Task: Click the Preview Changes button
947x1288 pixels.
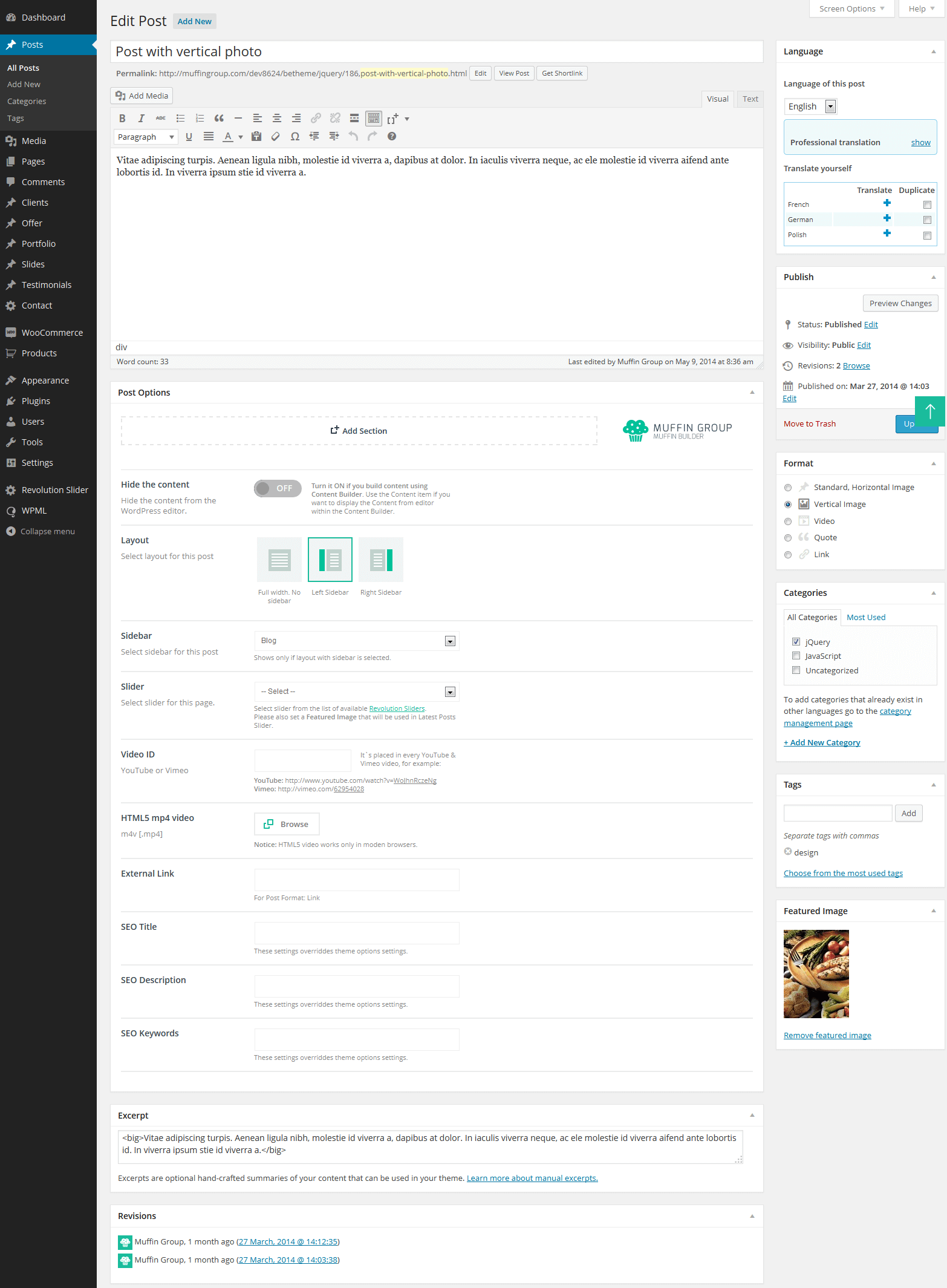Action: click(900, 304)
